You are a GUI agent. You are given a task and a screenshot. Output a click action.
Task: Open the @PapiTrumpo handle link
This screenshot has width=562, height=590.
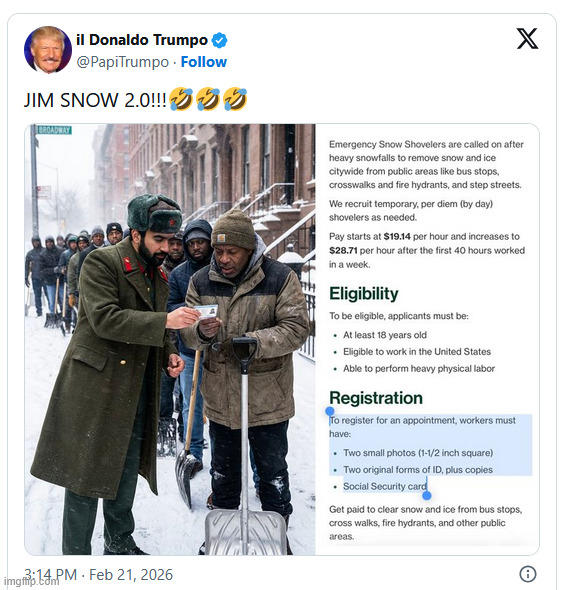tap(123, 62)
